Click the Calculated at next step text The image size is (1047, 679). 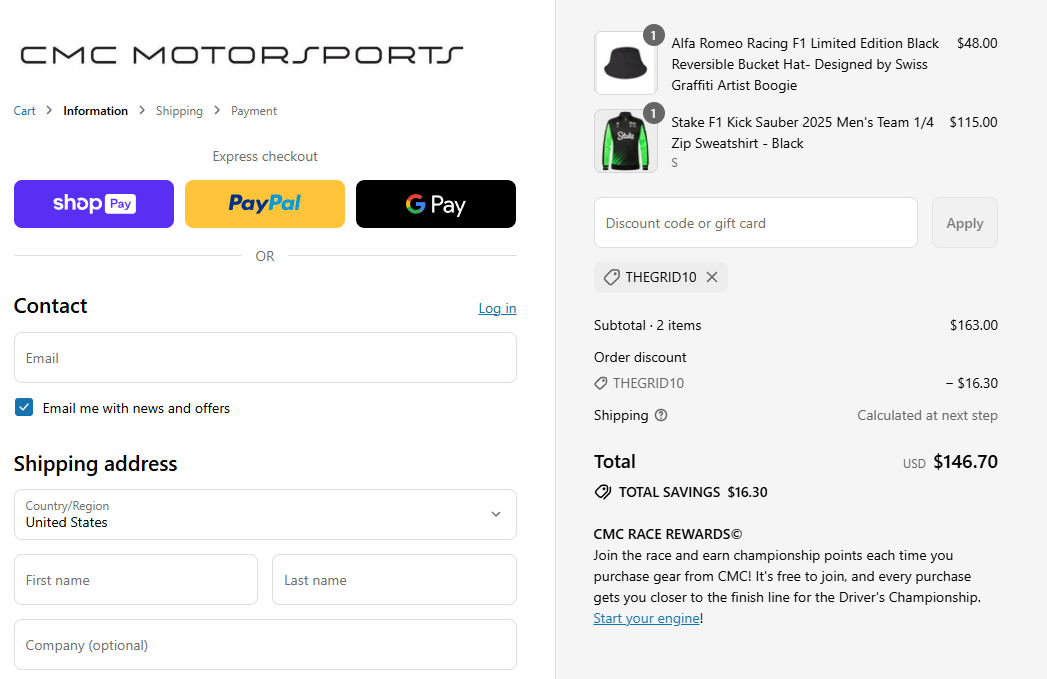coord(927,415)
